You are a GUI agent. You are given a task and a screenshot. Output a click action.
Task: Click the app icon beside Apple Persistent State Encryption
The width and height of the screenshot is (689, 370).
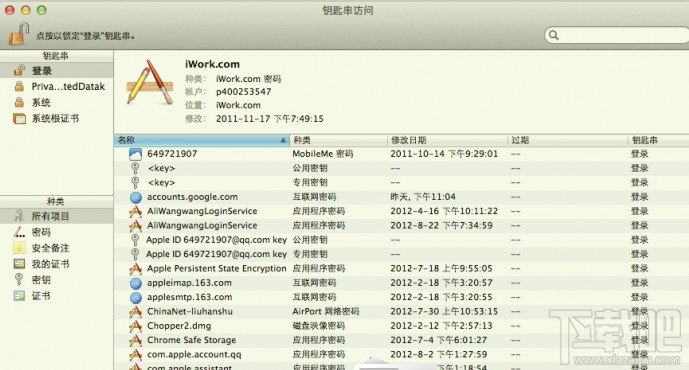click(x=135, y=268)
